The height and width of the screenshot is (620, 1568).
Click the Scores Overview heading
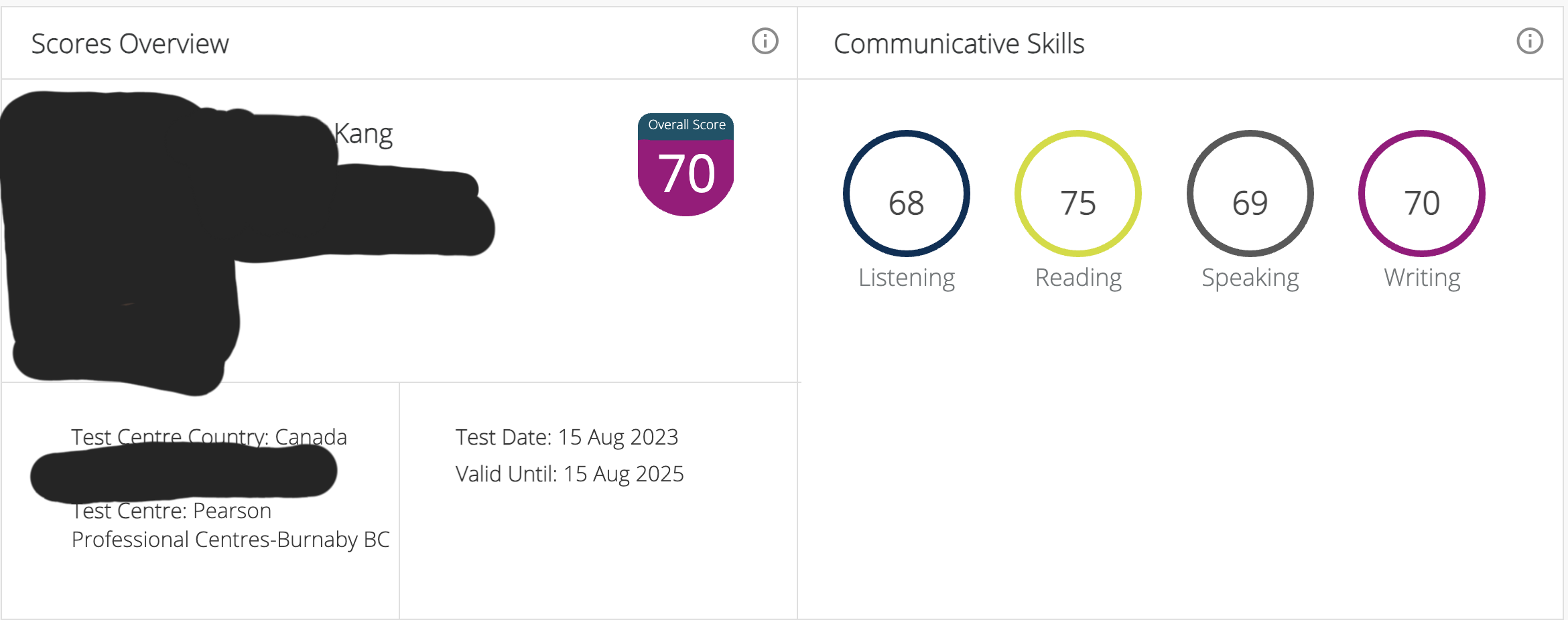click(x=130, y=44)
